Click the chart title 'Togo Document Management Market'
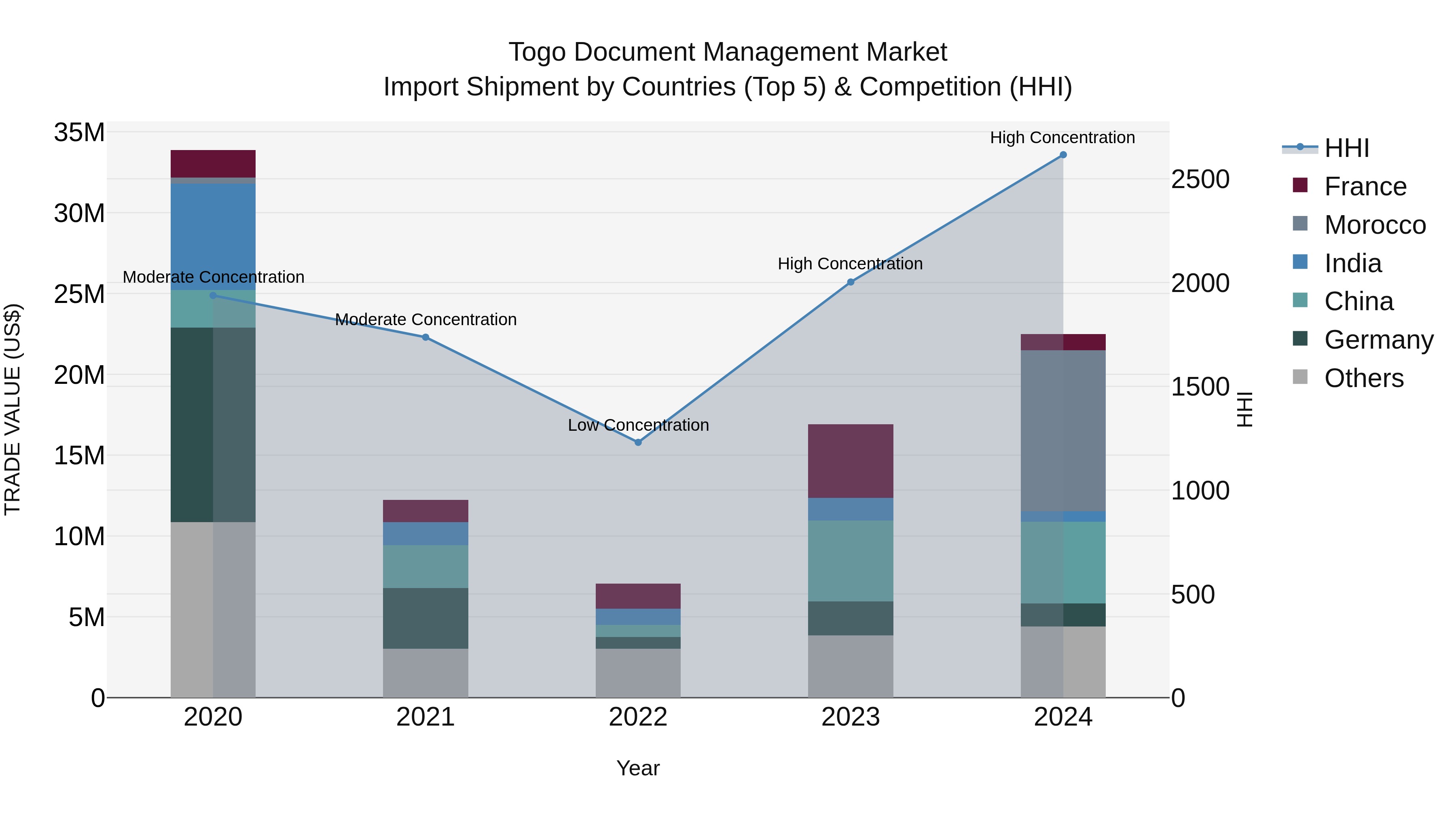The image size is (1456, 819). pyautogui.click(x=728, y=52)
